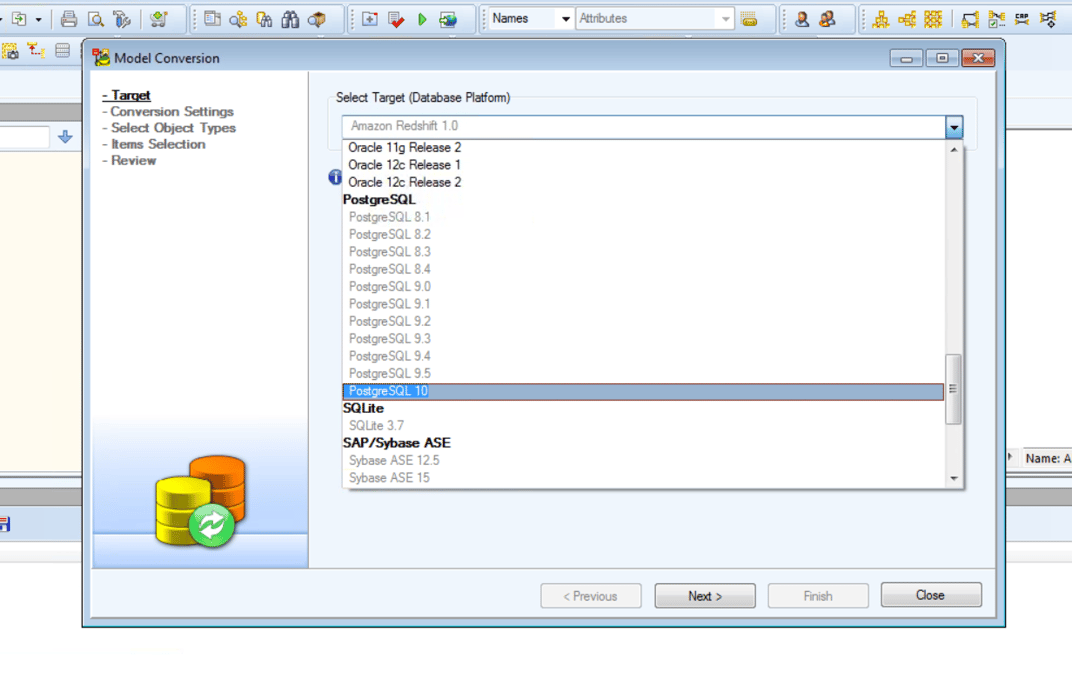Click the grey table rows icon

[x=62, y=51]
